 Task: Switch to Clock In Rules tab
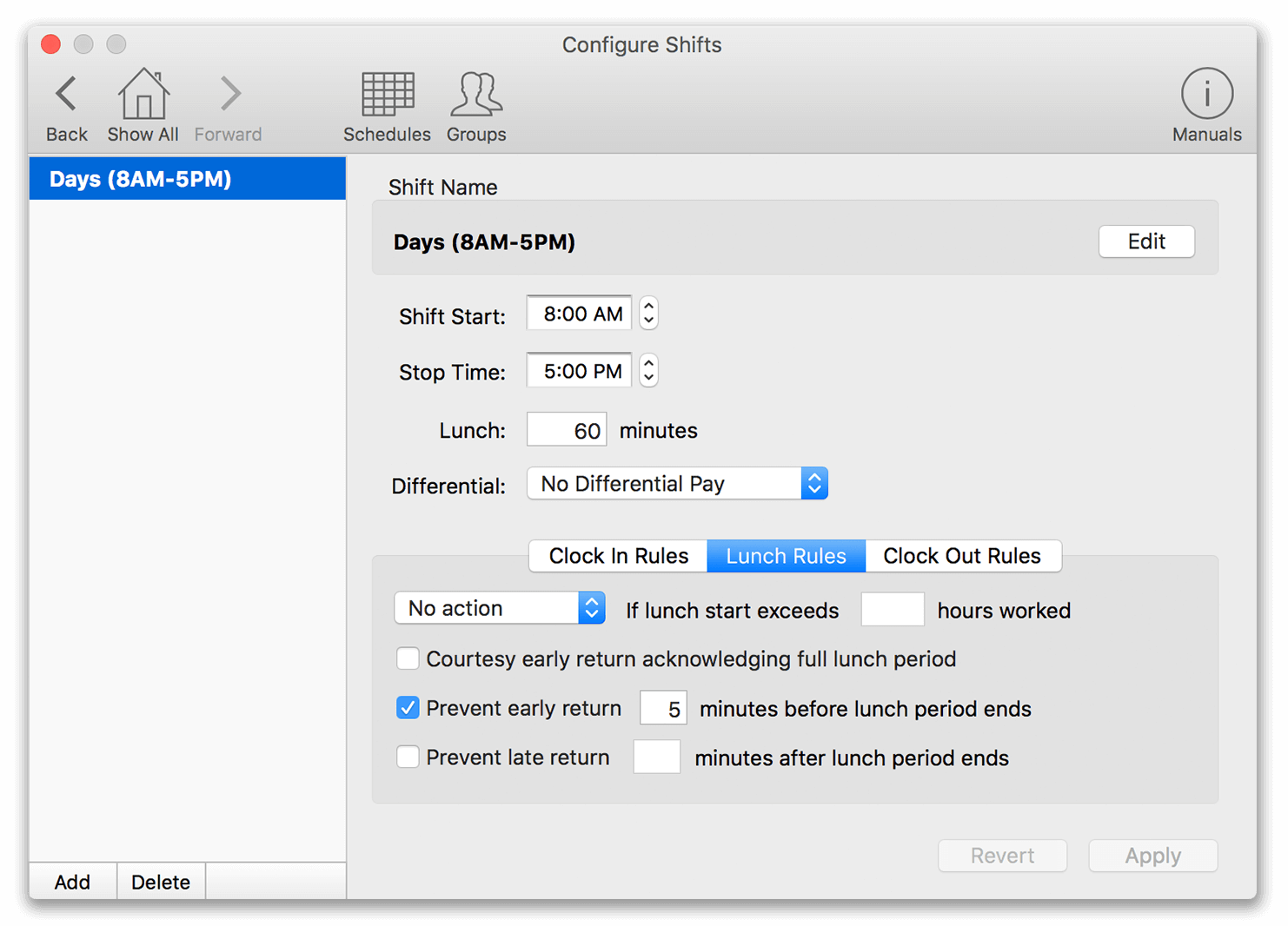(618, 556)
